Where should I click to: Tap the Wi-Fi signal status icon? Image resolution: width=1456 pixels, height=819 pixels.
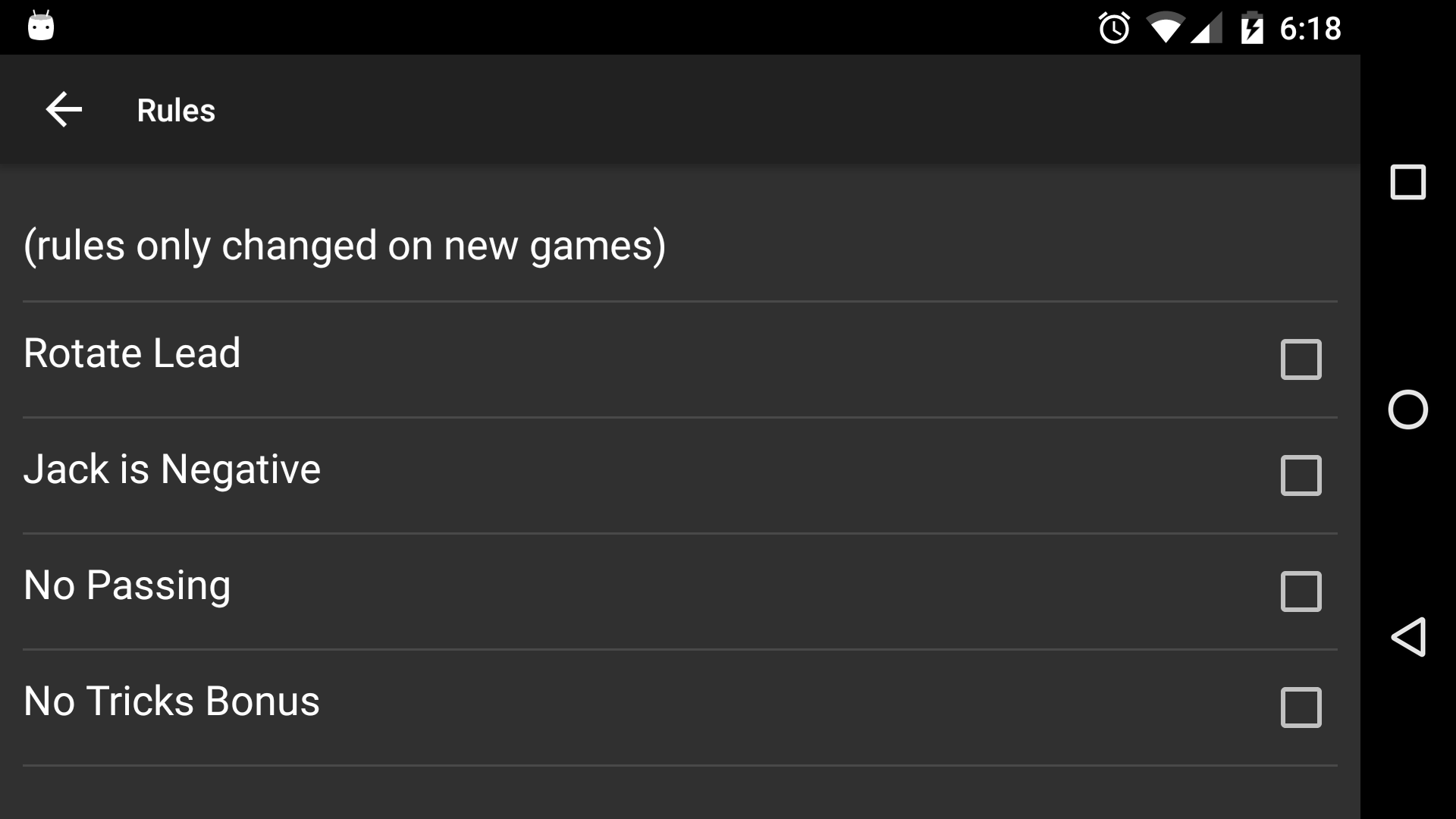click(1165, 28)
